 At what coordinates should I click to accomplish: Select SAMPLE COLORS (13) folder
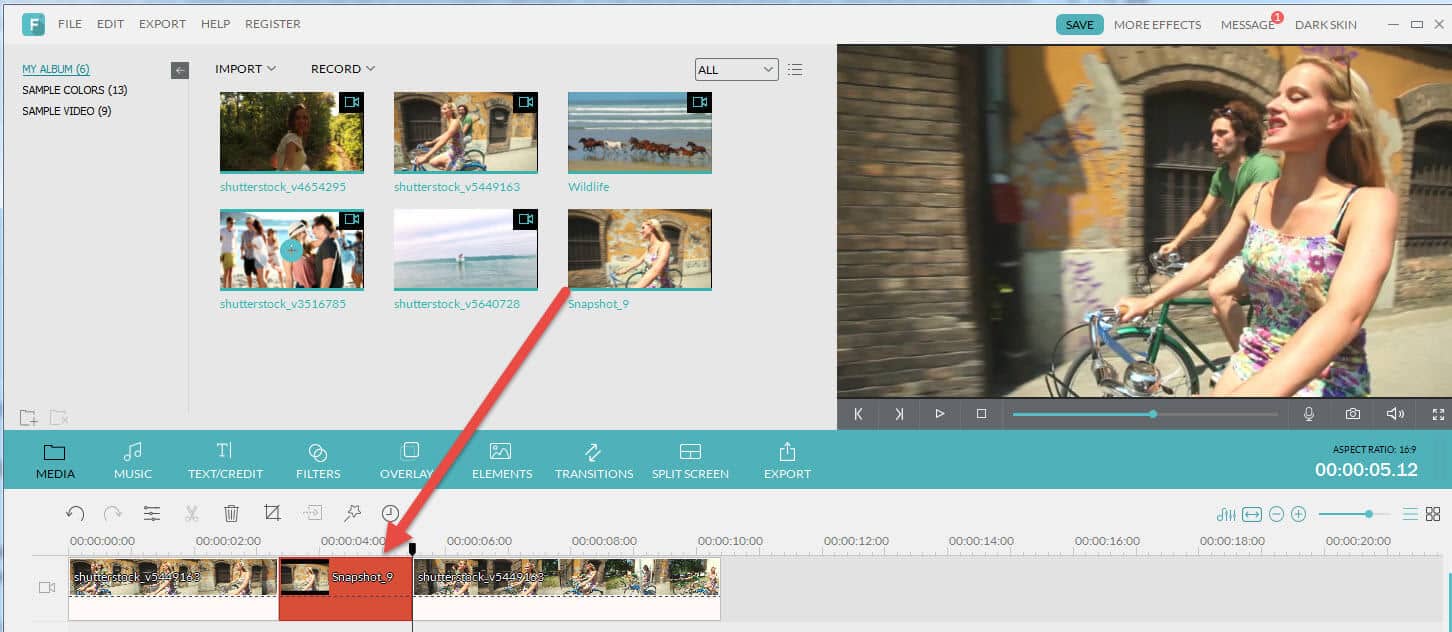point(75,90)
